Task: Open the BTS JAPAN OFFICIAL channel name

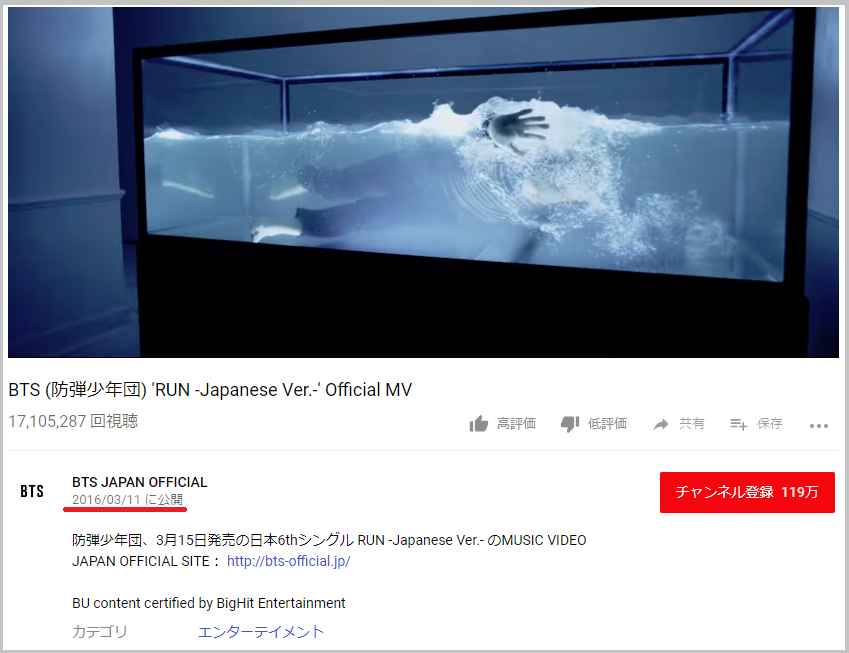Action: click(140, 482)
